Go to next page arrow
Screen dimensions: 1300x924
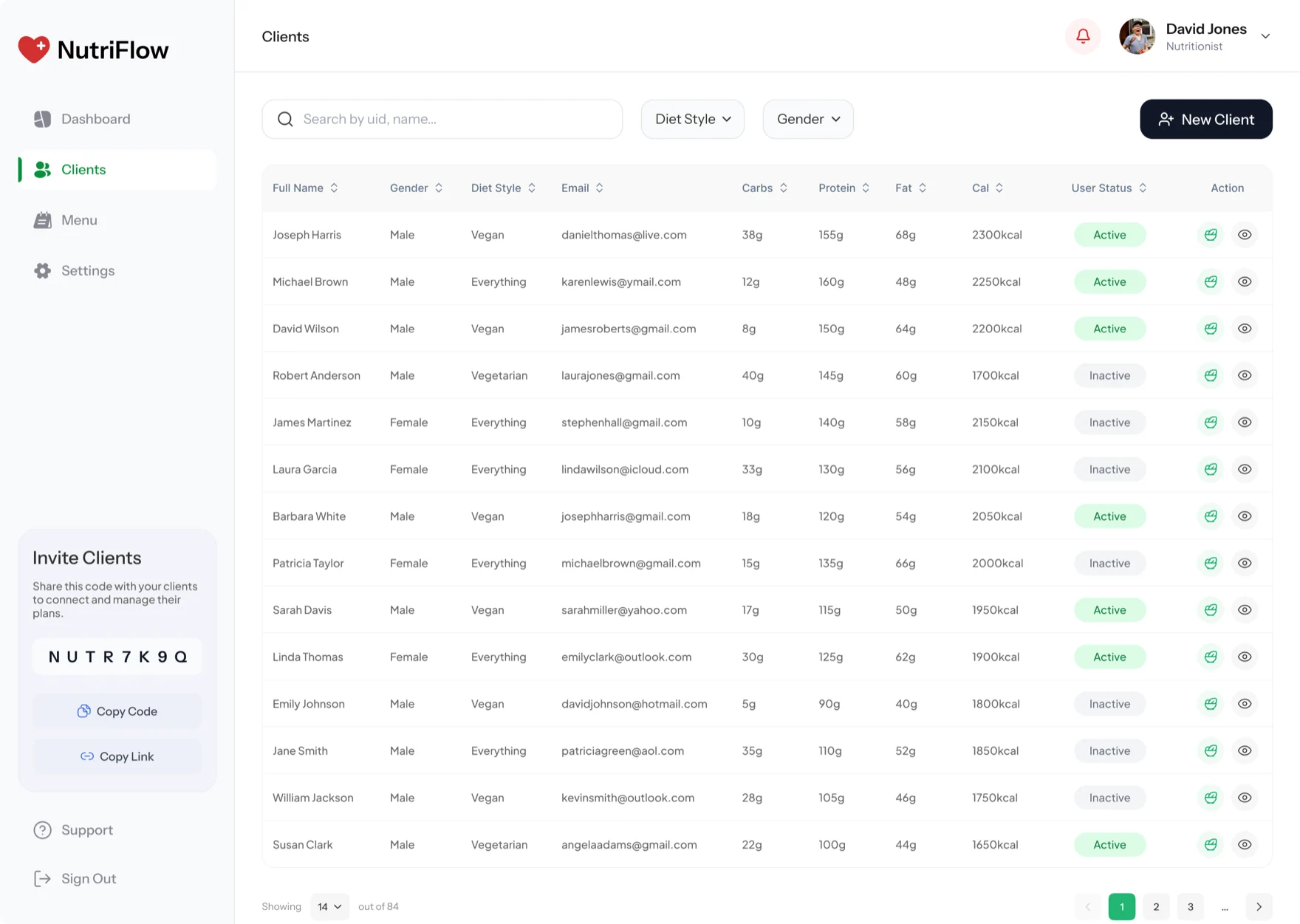pyautogui.click(x=1259, y=907)
